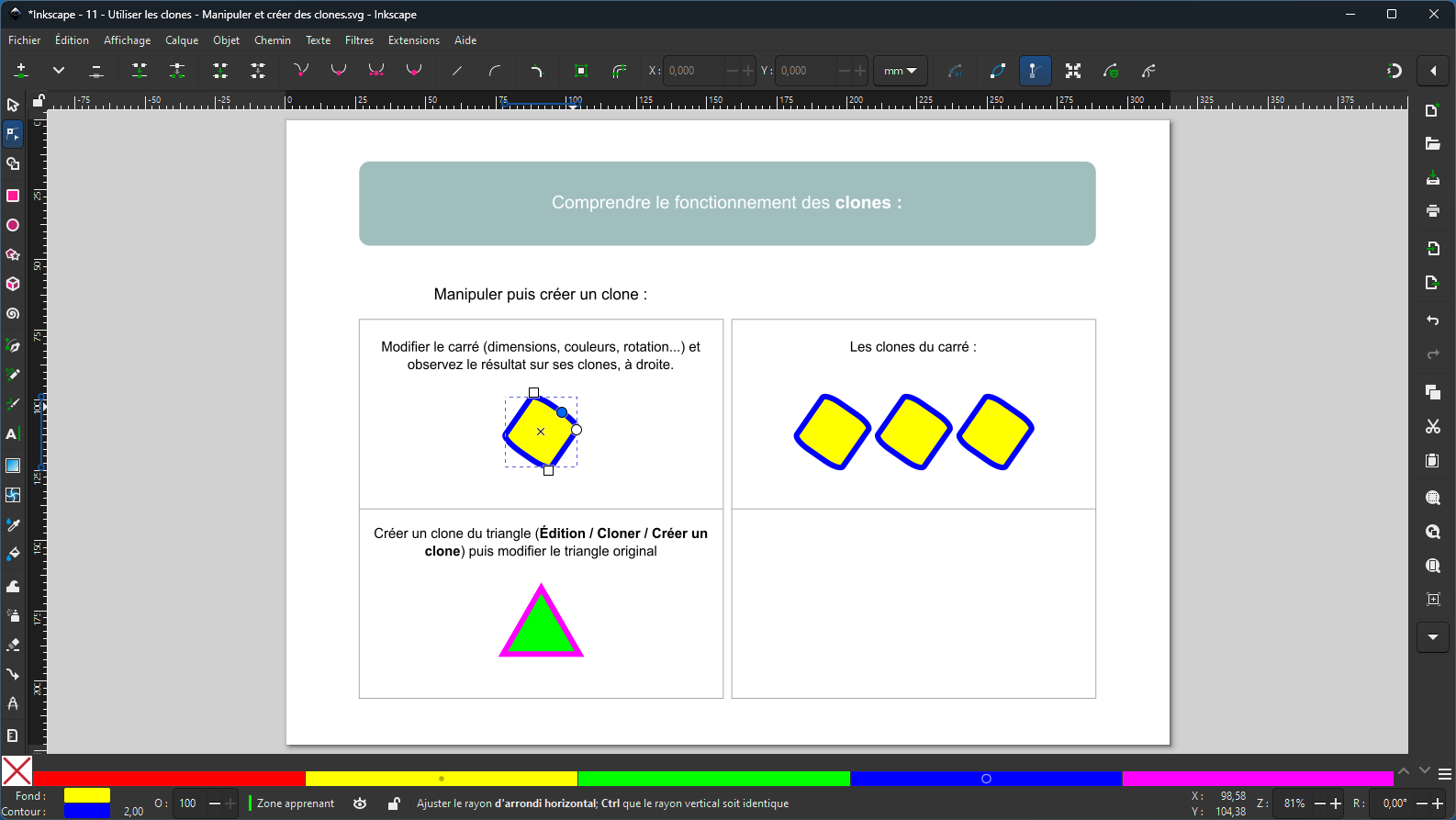Select the Spray tool

pos(13,615)
